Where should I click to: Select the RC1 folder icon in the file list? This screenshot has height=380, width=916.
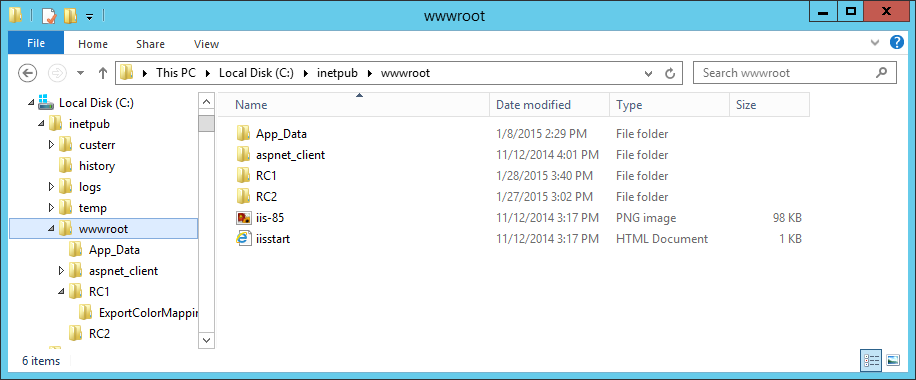click(x=244, y=176)
